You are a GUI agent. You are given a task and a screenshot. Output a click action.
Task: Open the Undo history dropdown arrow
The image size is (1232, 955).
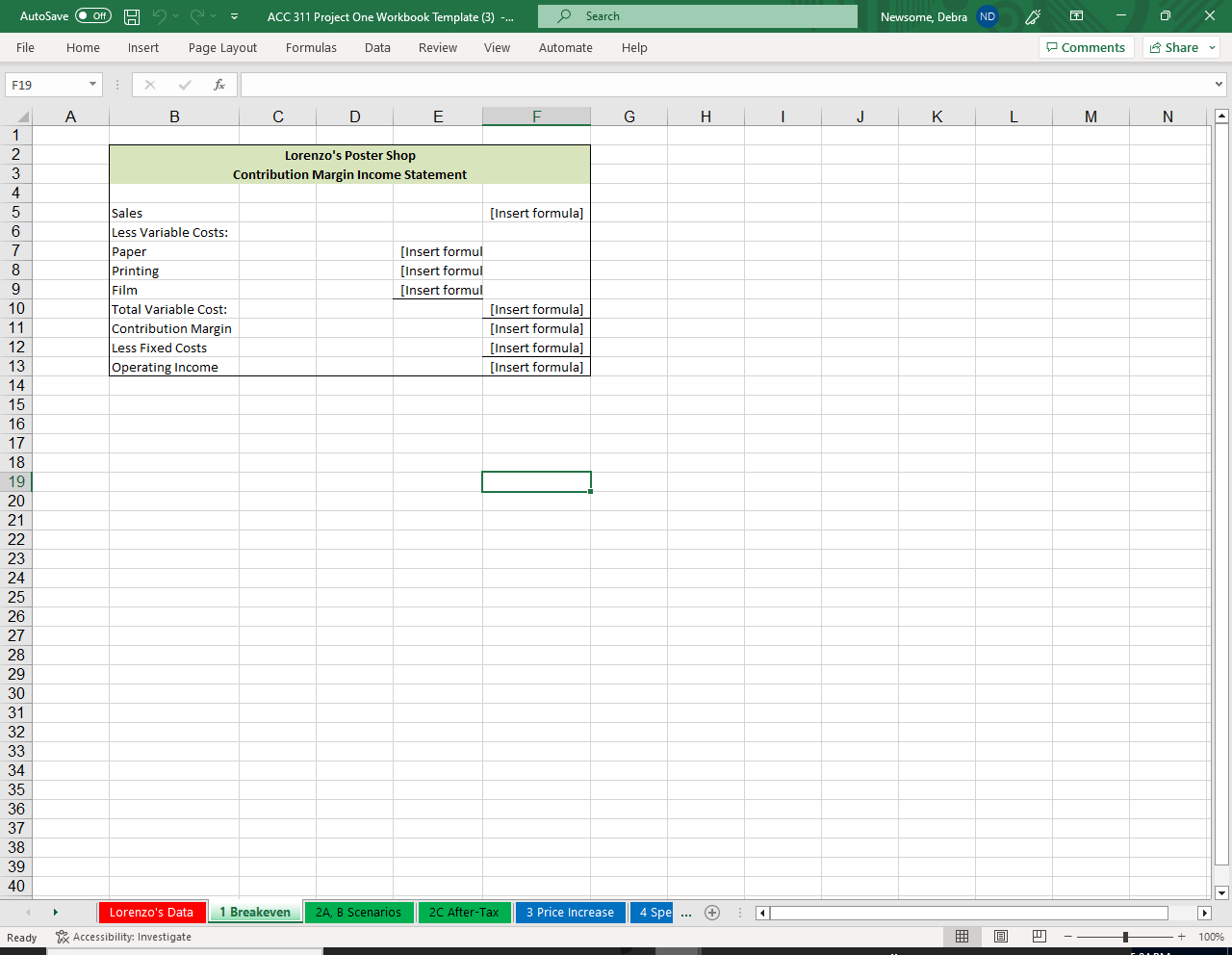point(176,16)
